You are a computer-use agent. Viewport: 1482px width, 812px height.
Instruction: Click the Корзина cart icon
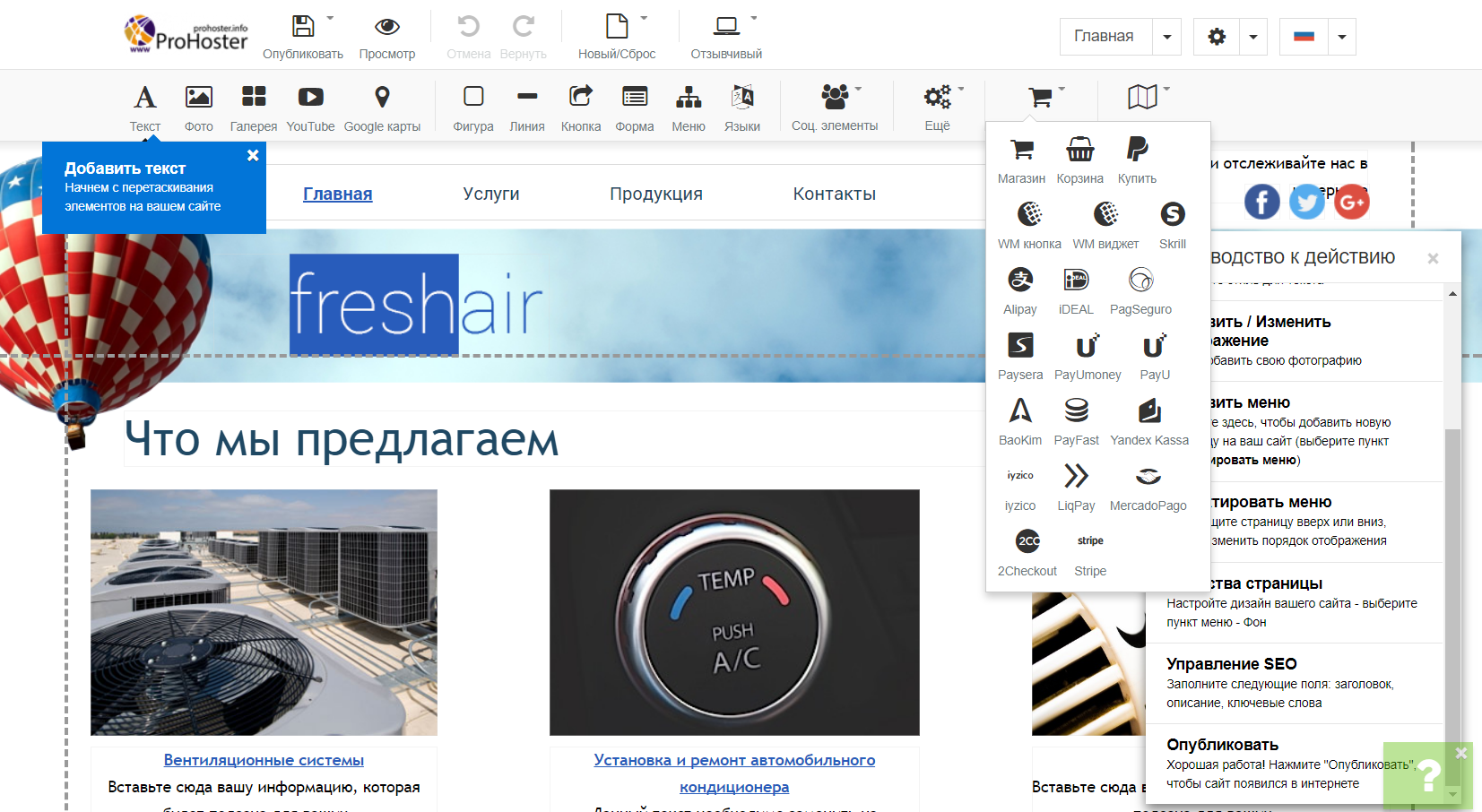(1079, 150)
